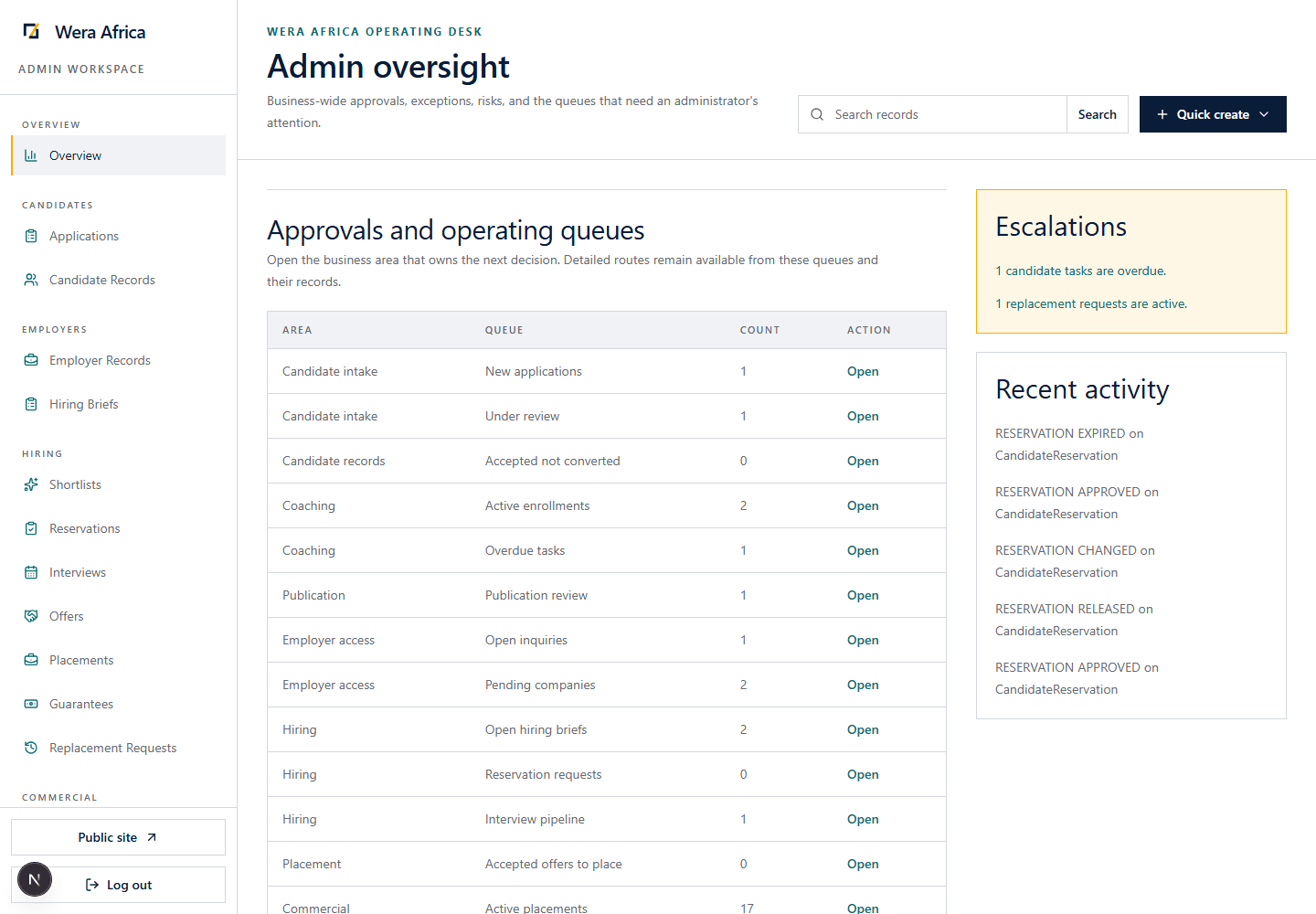Click the Employer Records briefcase icon

coord(31,360)
